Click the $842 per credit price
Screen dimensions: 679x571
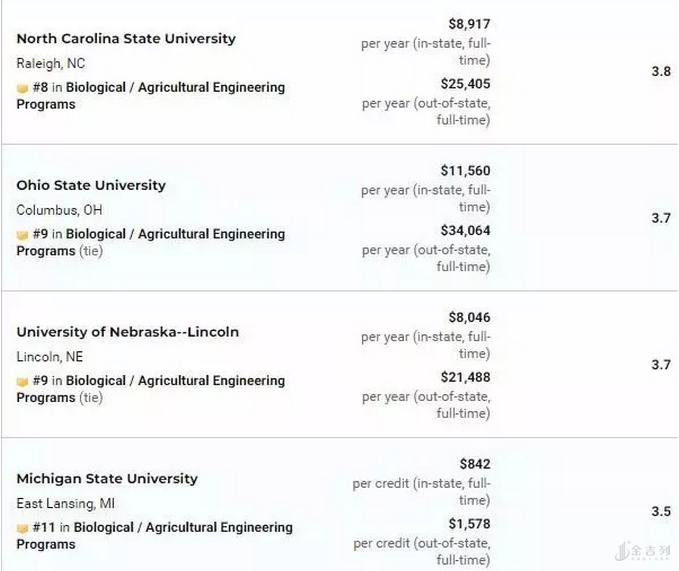(x=475, y=464)
